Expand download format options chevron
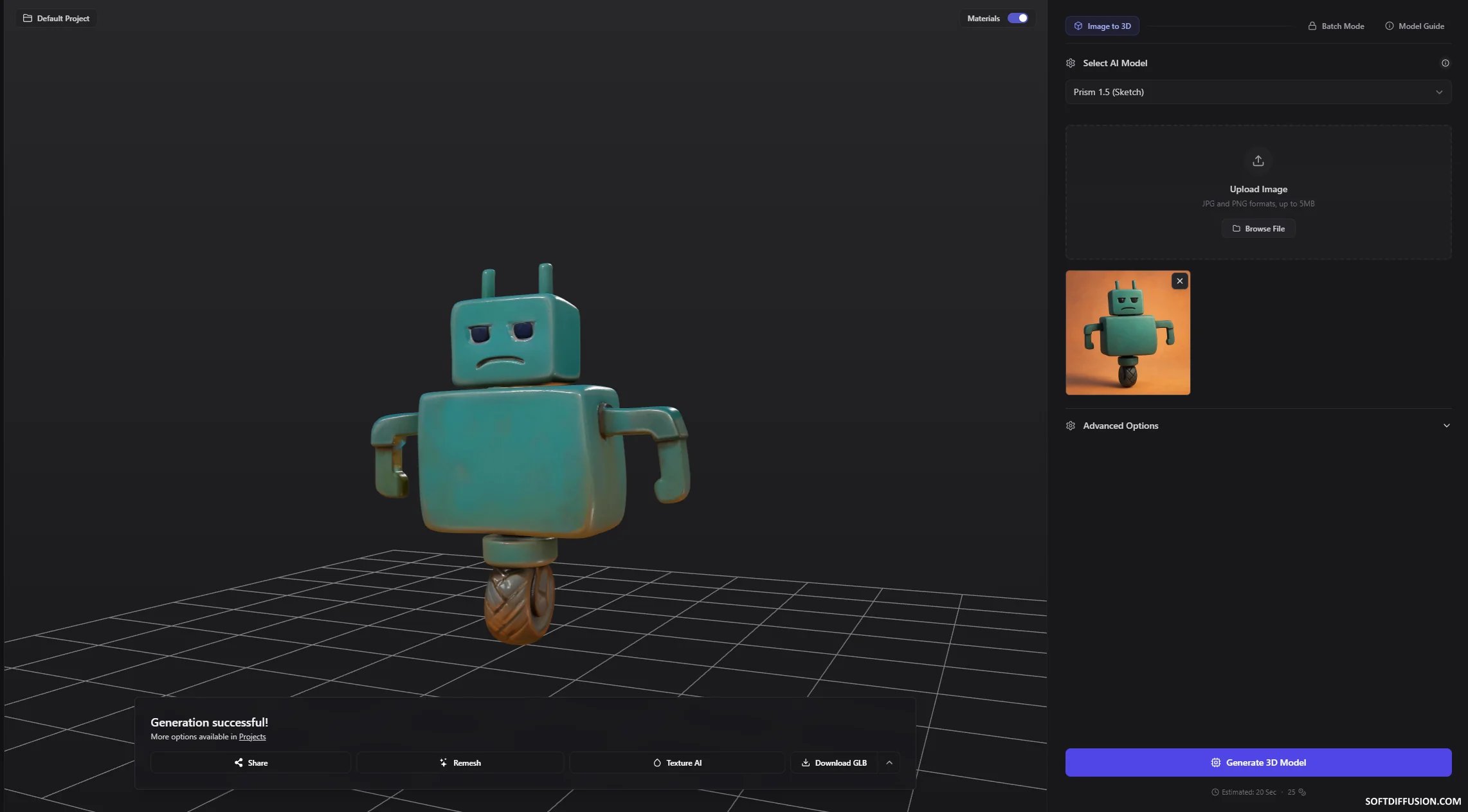The image size is (1468, 812). pos(889,762)
